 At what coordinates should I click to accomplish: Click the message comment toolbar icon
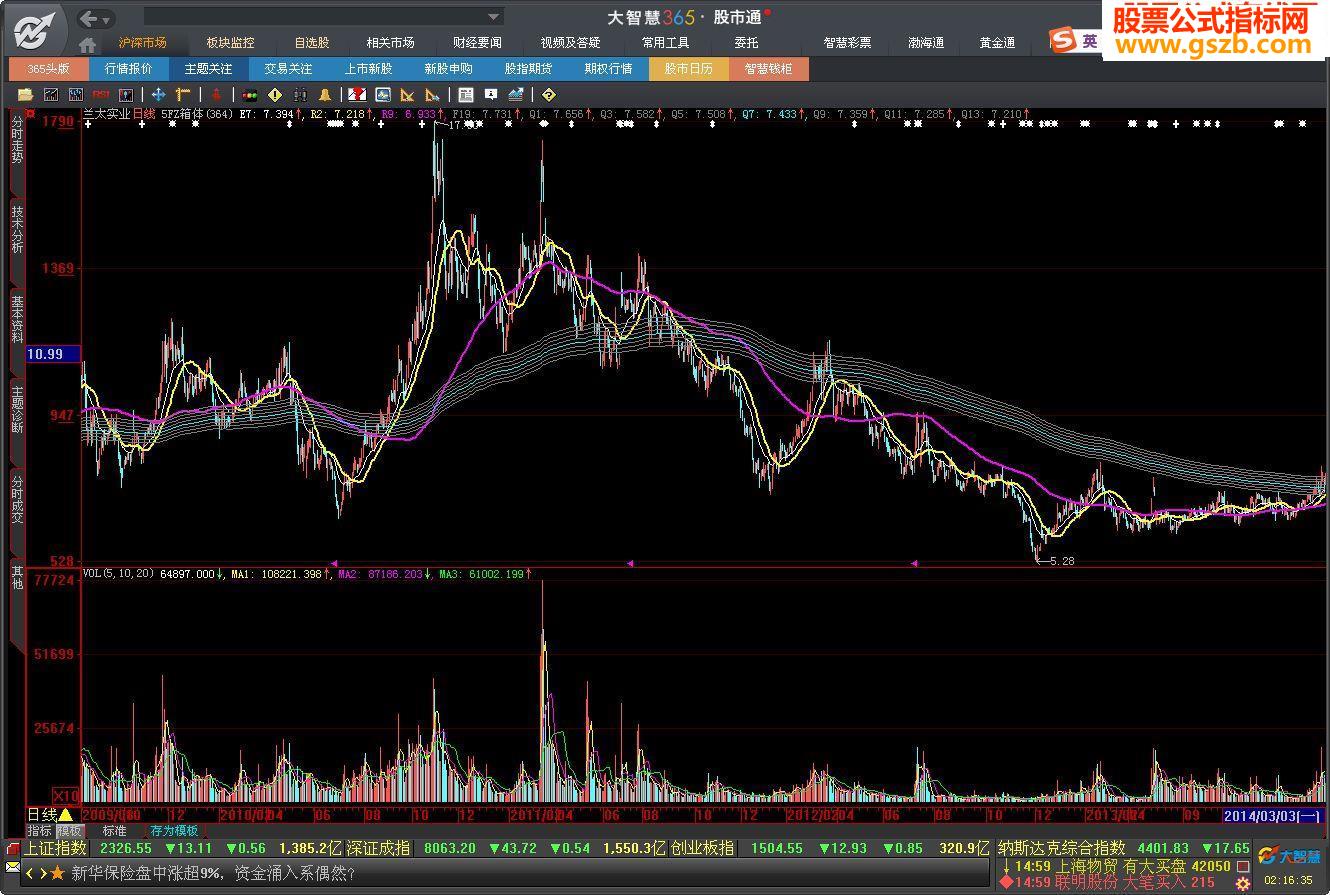point(490,95)
